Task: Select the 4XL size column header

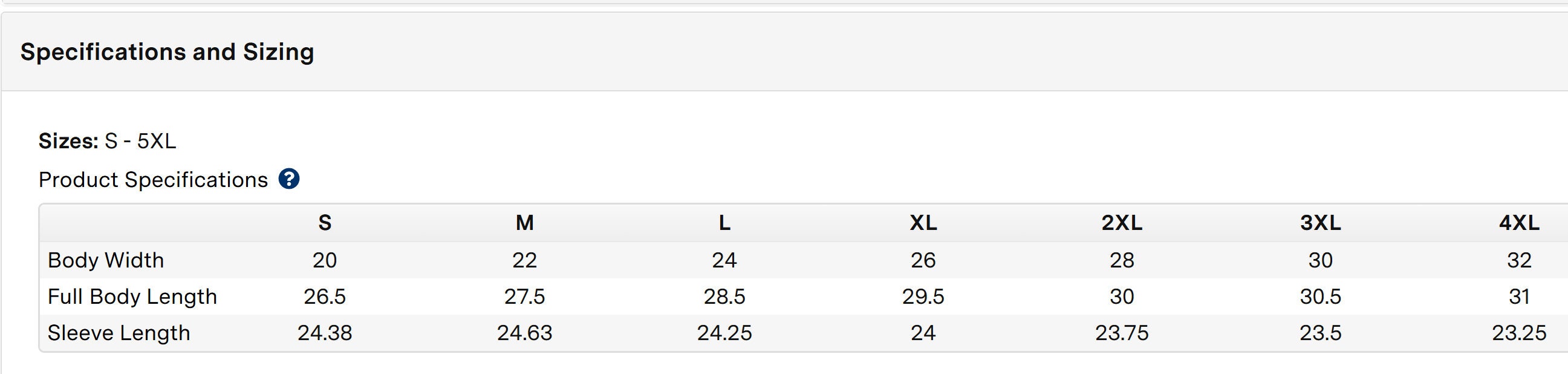Action: pos(1519,223)
